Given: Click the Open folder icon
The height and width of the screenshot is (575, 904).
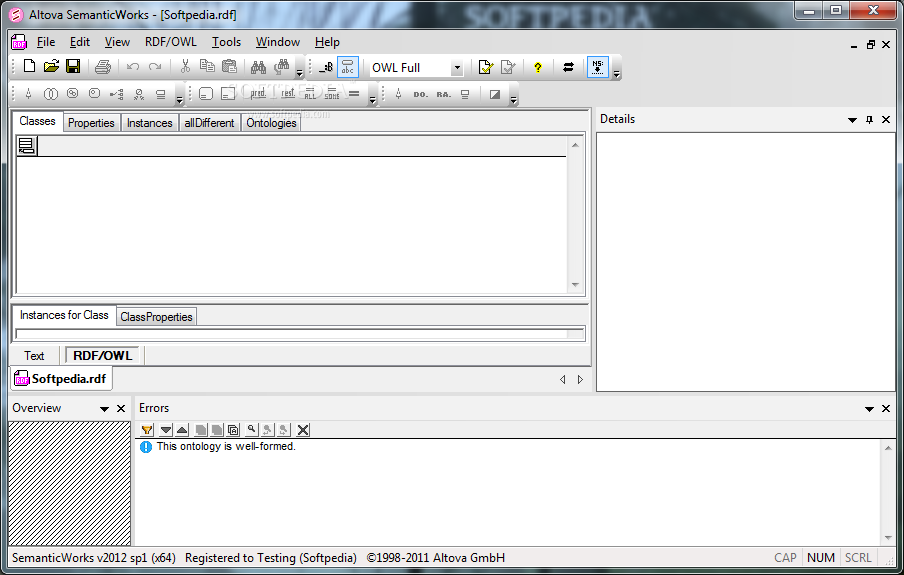Looking at the screenshot, I should coord(51,66).
